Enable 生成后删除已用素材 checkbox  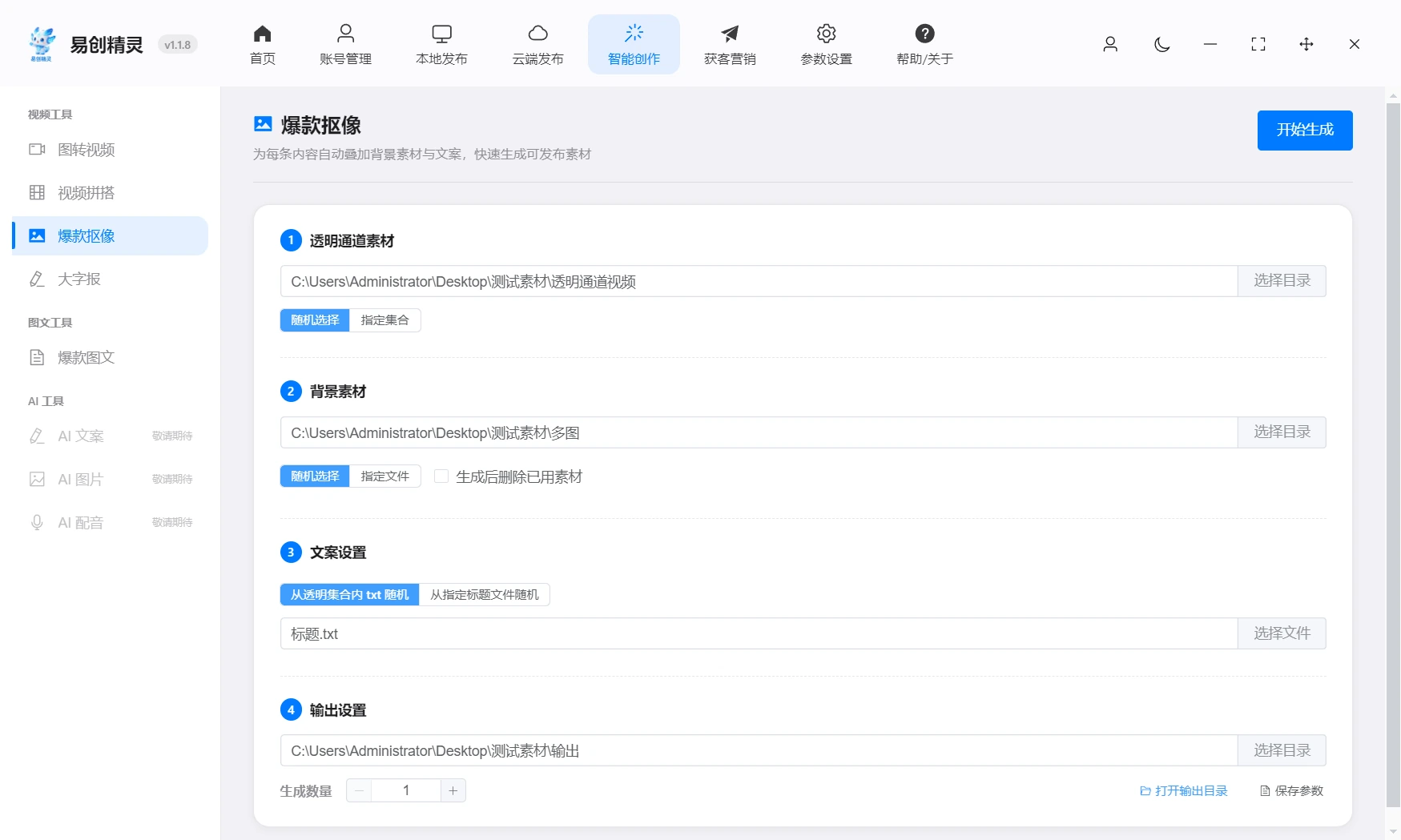[x=441, y=476]
